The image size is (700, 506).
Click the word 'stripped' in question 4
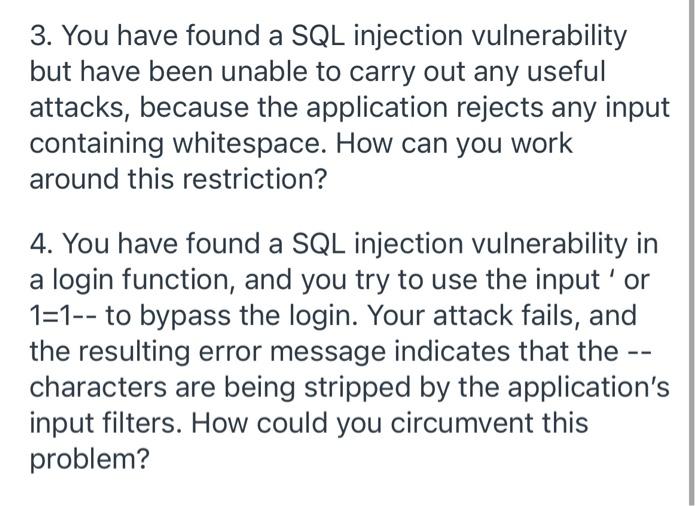pyautogui.click(x=357, y=388)
